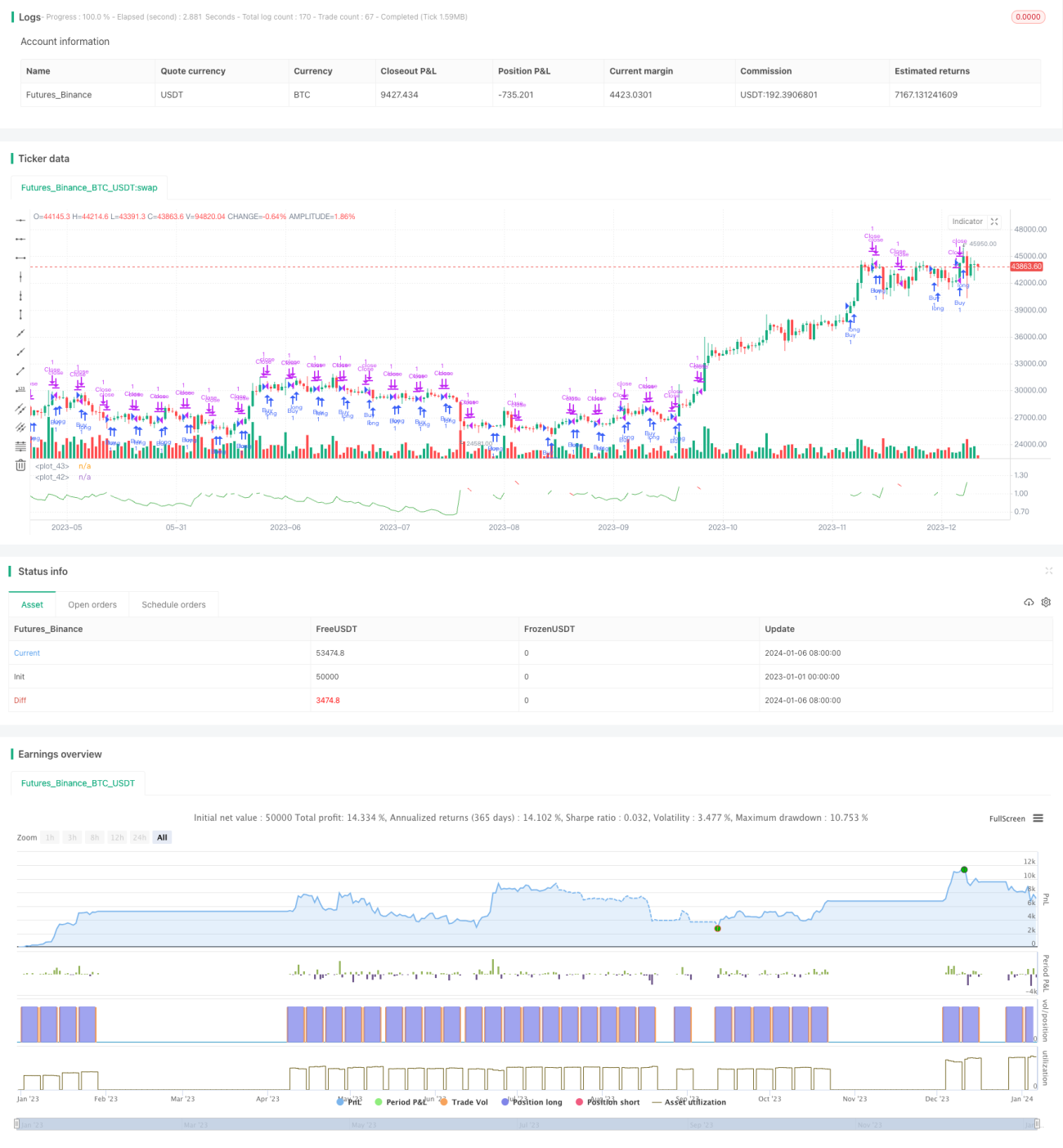Click the FullScreen button on earnings chart
This screenshot has height=1148, width=1063.
click(x=1007, y=818)
